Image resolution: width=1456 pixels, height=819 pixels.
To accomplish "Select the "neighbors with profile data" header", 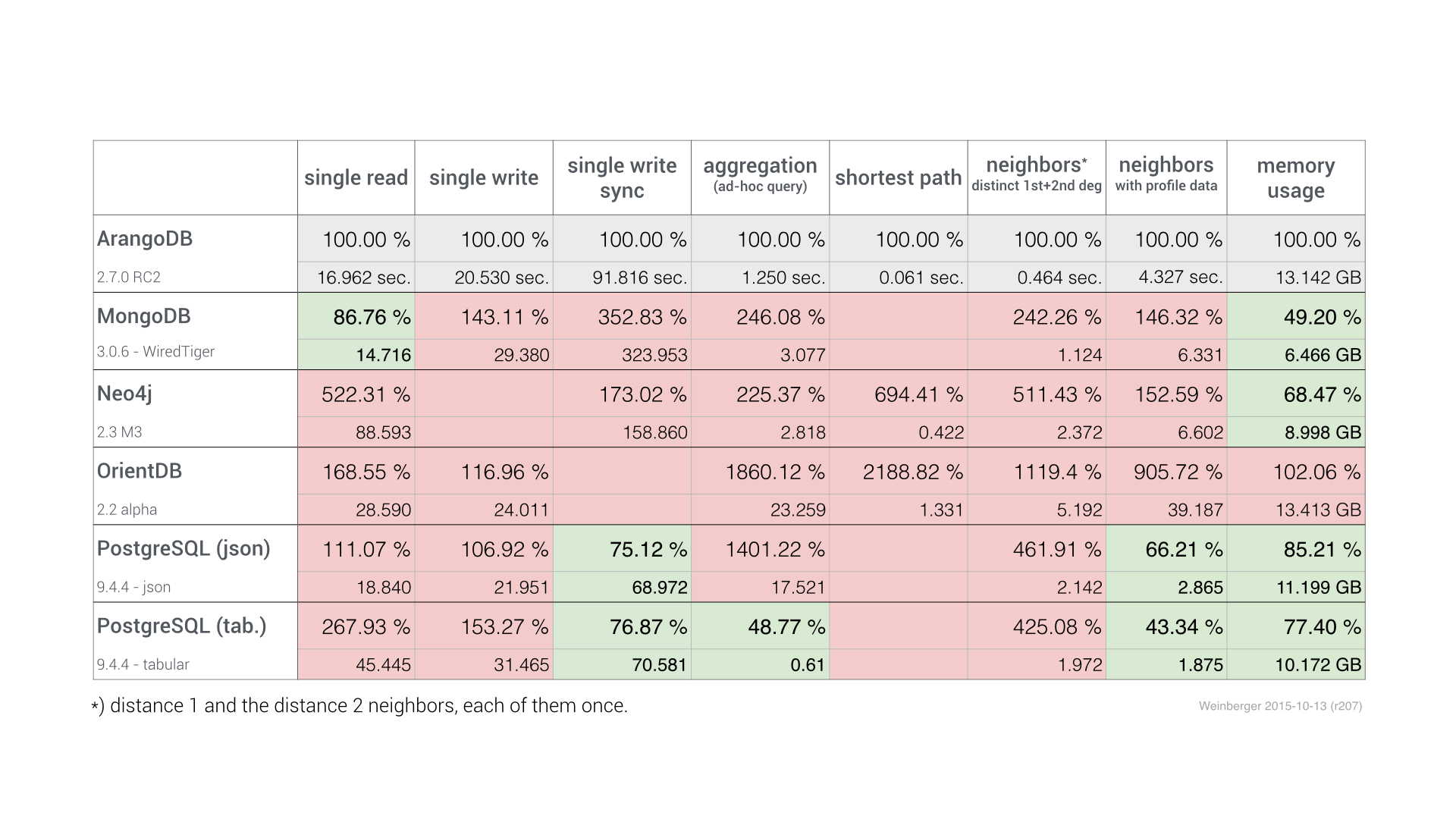I will tap(1166, 174).
